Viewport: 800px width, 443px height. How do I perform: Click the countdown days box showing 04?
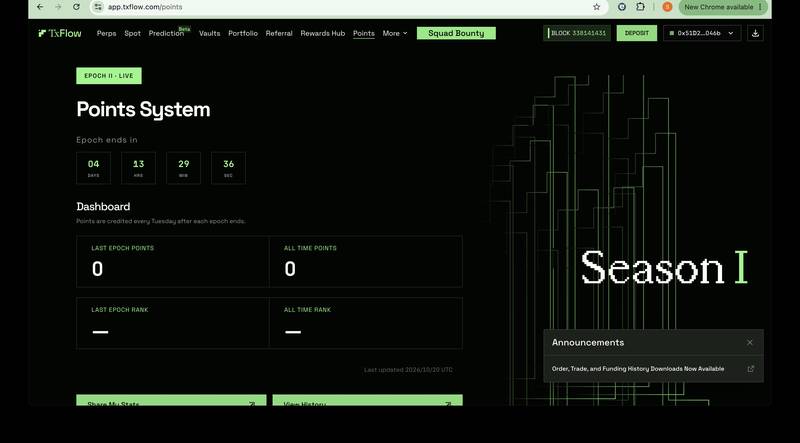93,168
